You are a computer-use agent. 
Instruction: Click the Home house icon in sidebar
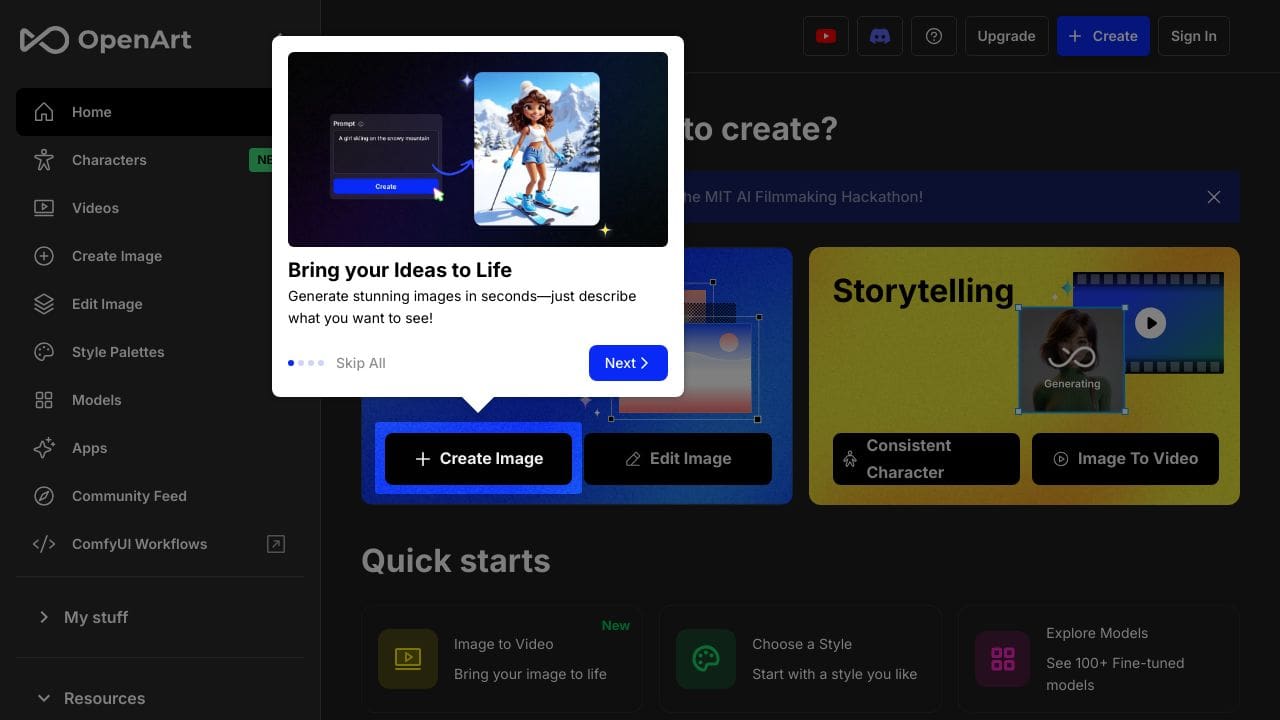point(44,112)
